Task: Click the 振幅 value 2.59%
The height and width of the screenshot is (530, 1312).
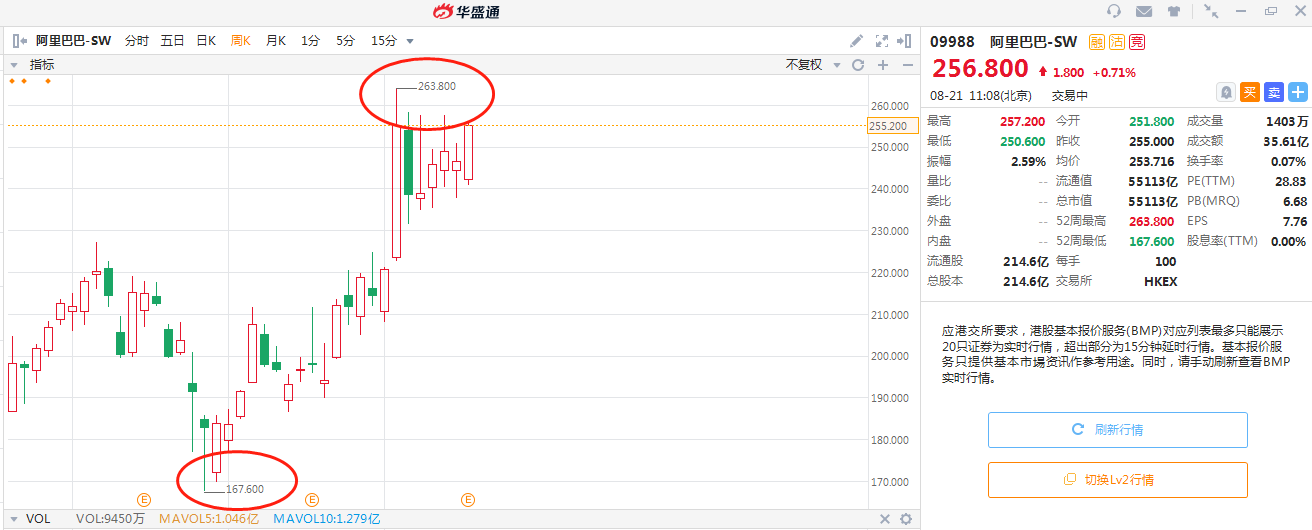Action: pyautogui.click(x=1028, y=161)
